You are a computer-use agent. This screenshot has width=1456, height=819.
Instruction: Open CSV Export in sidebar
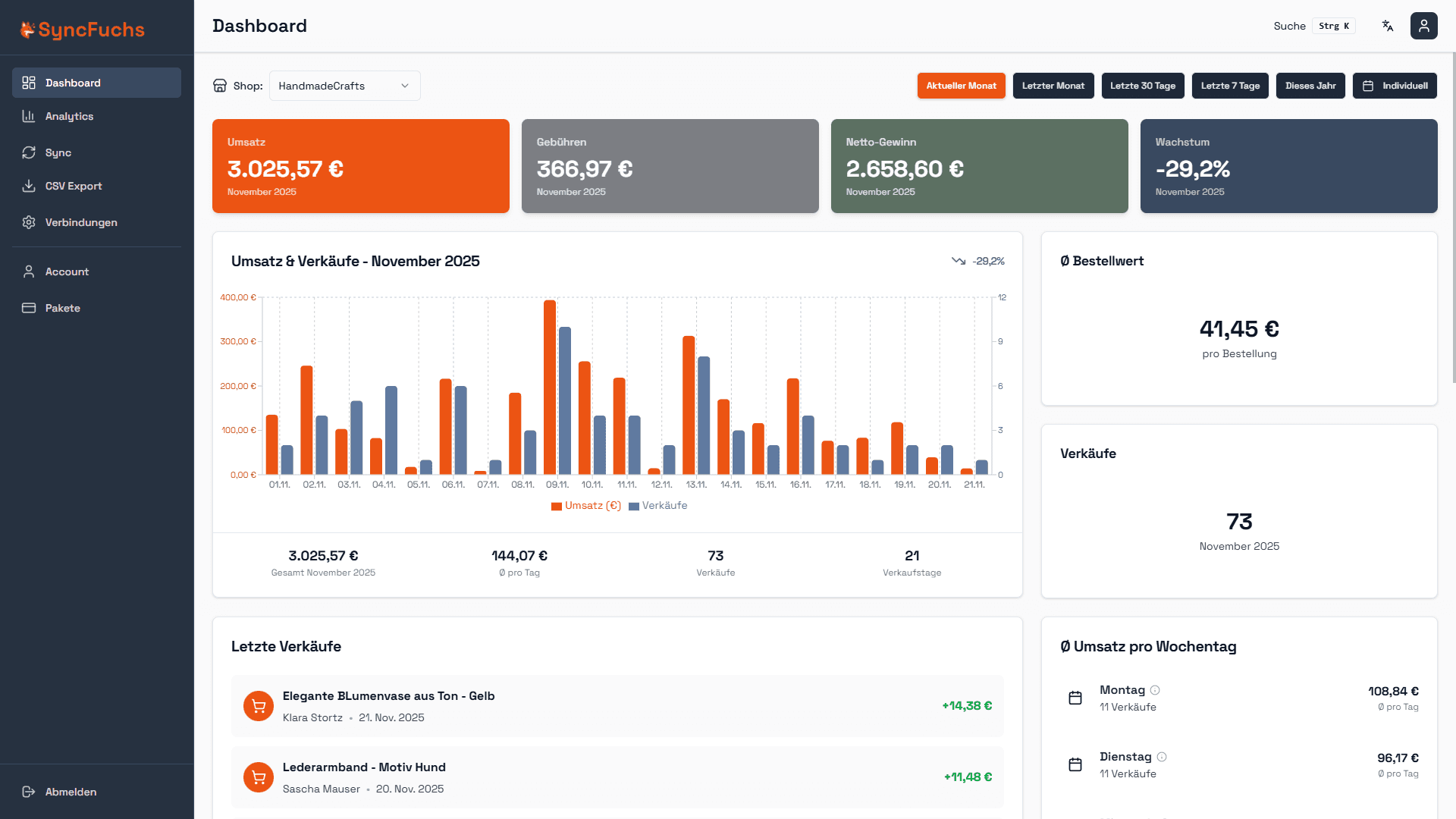tap(96, 186)
